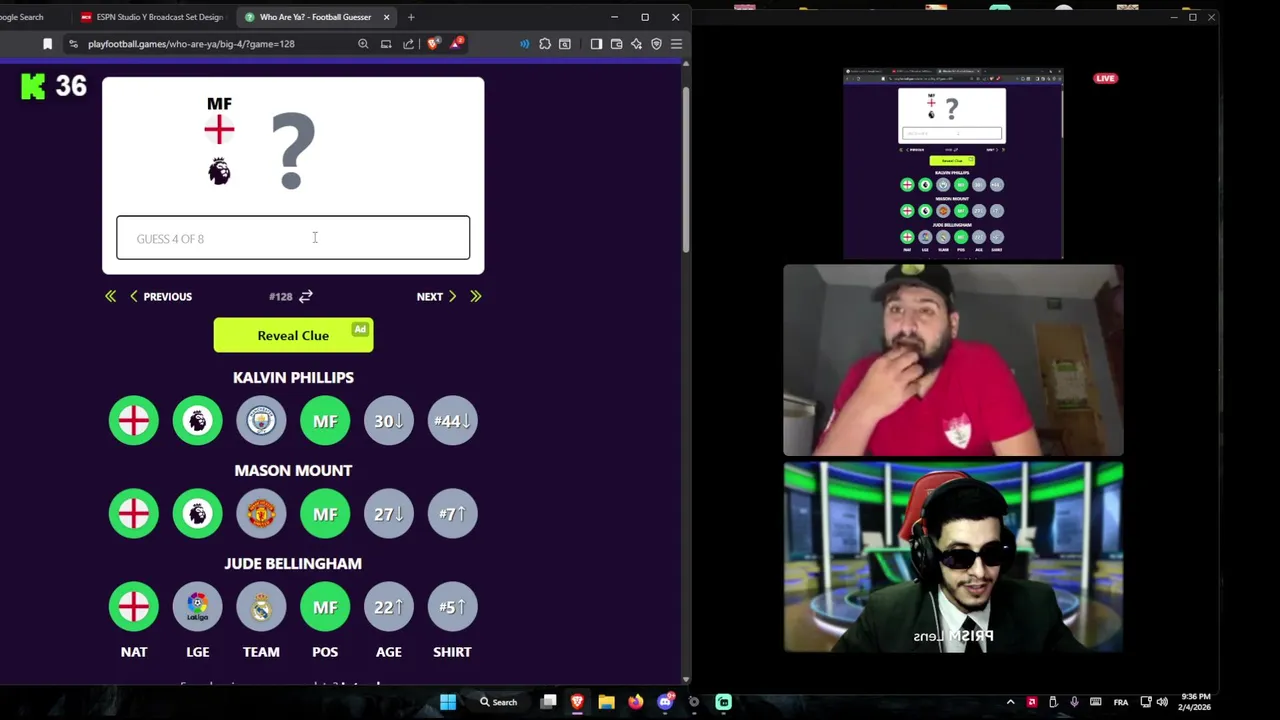Image resolution: width=1280 pixels, height=720 pixels.
Task: Click the Manchester City crest in Kalvin Phillips' row
Action: (261, 421)
